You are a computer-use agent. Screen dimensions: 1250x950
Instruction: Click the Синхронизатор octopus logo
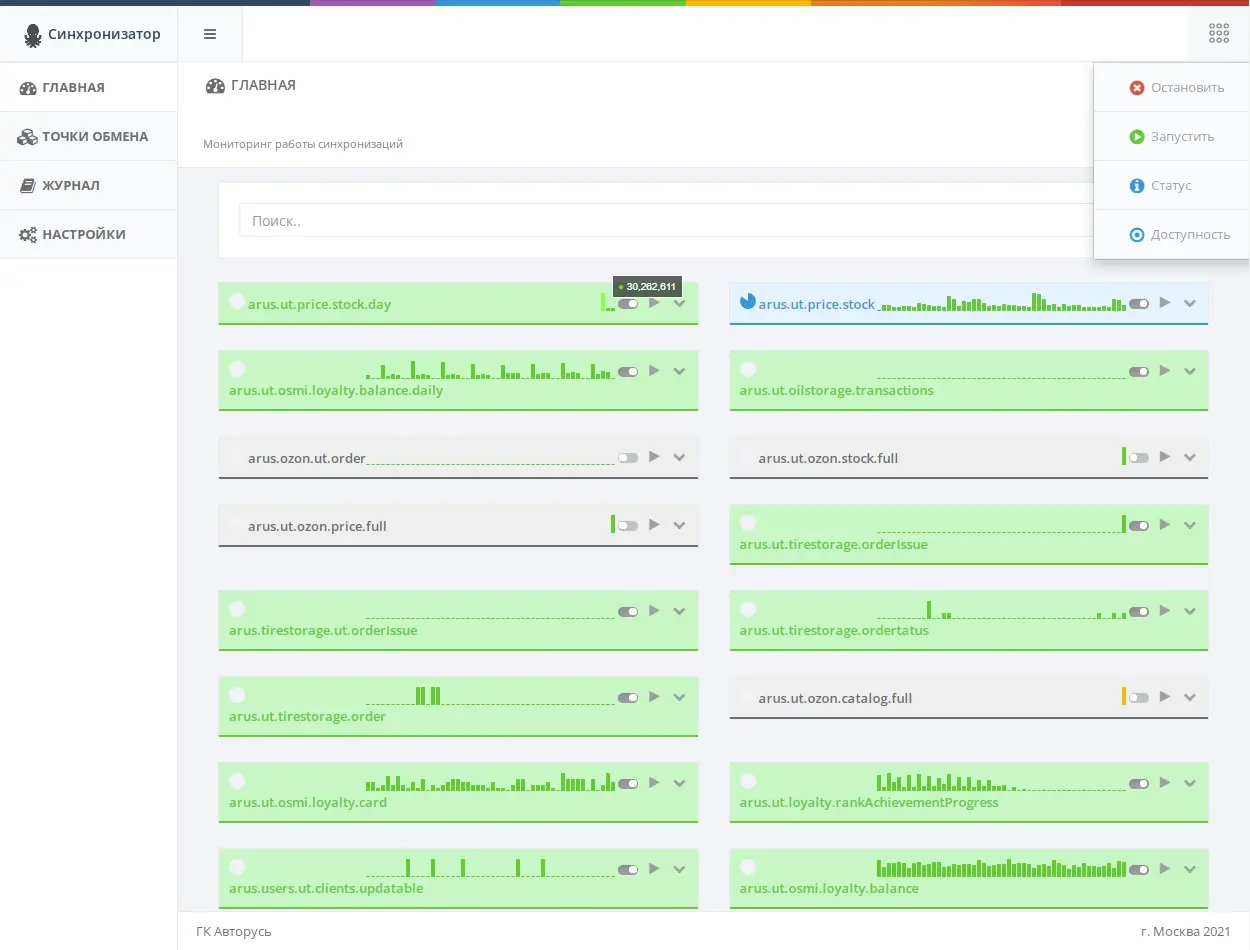33,35
